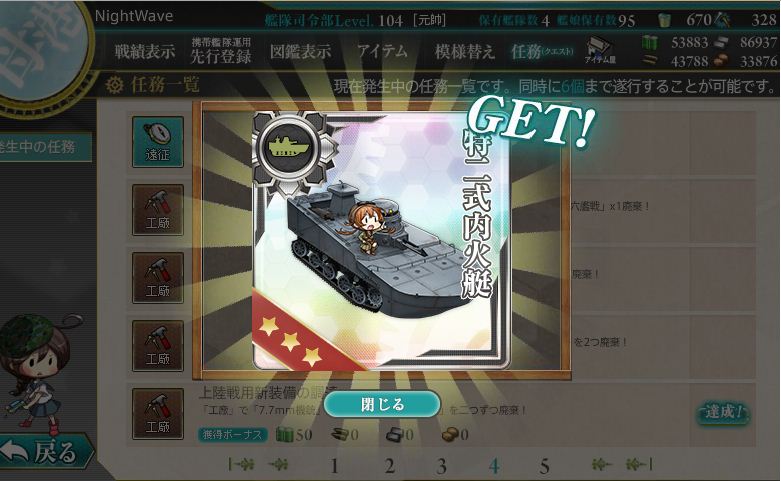
Task: Select the bottom 工廠 hammer icon
Action: [x=158, y=414]
